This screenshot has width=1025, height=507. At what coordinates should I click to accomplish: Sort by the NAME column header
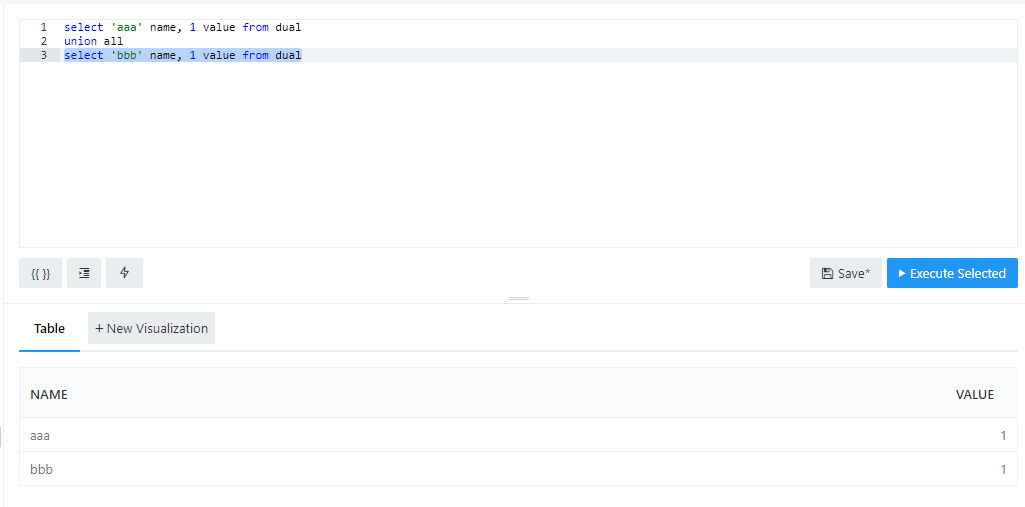coord(49,395)
